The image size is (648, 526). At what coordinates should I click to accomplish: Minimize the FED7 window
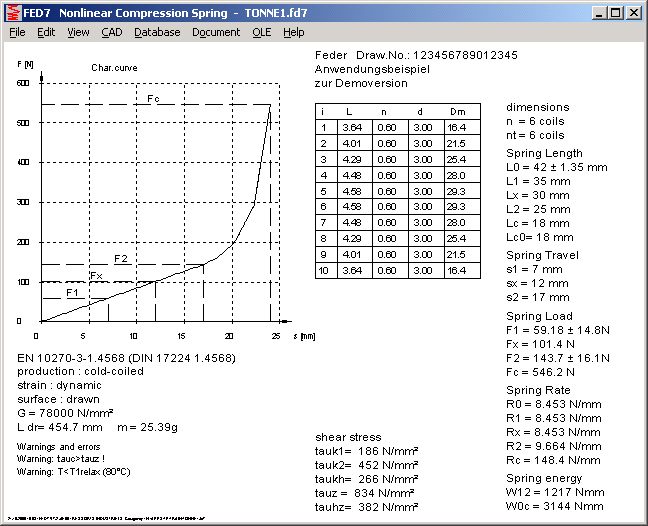coord(598,13)
